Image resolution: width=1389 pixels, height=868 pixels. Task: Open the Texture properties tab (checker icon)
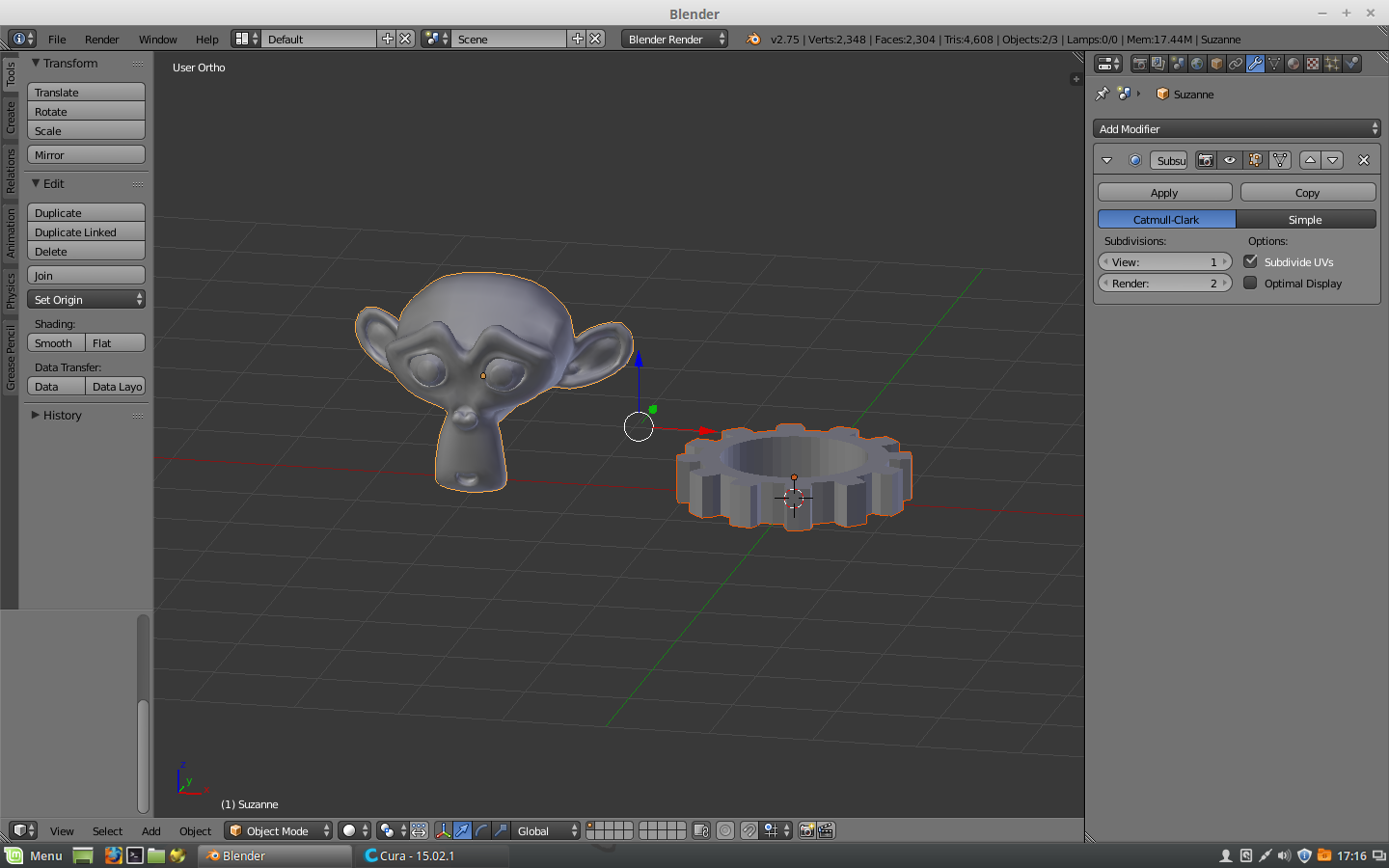pos(1313,64)
